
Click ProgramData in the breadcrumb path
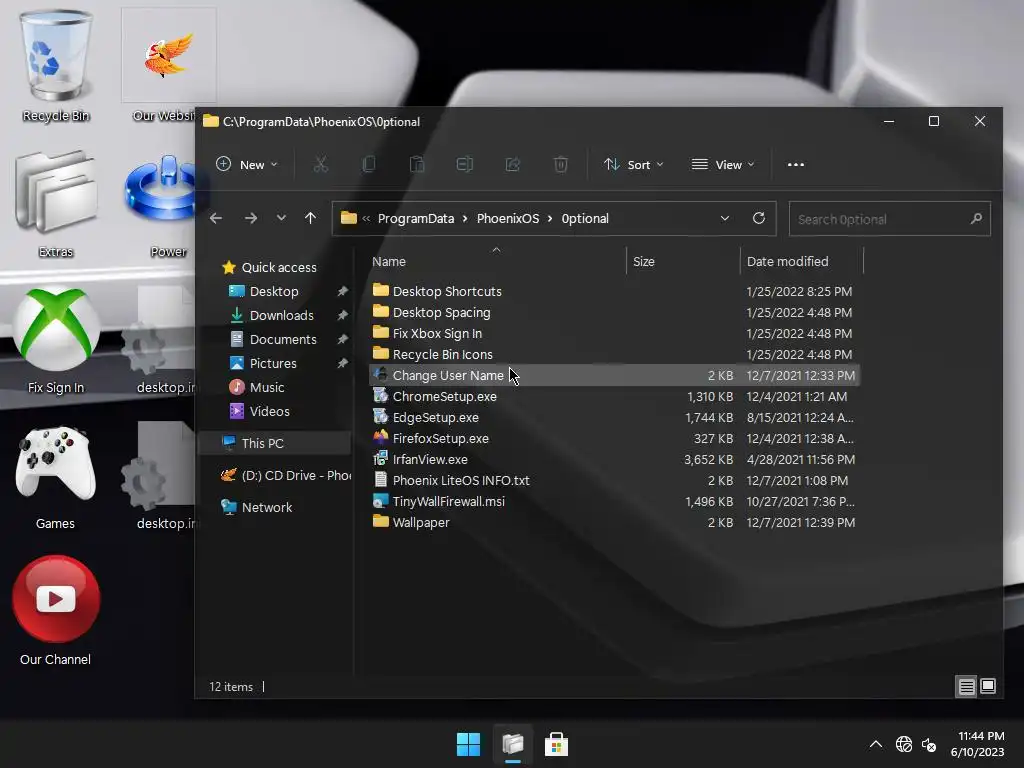(416, 219)
